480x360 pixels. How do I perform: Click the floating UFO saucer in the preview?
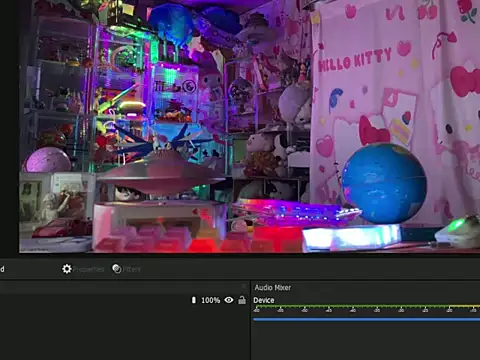[161, 173]
